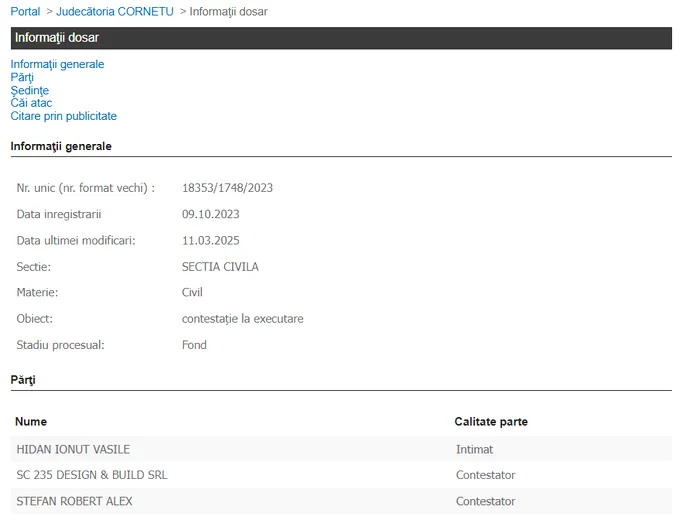Jump to Informații generale navigation link
The height and width of the screenshot is (520, 700).
[x=57, y=64]
